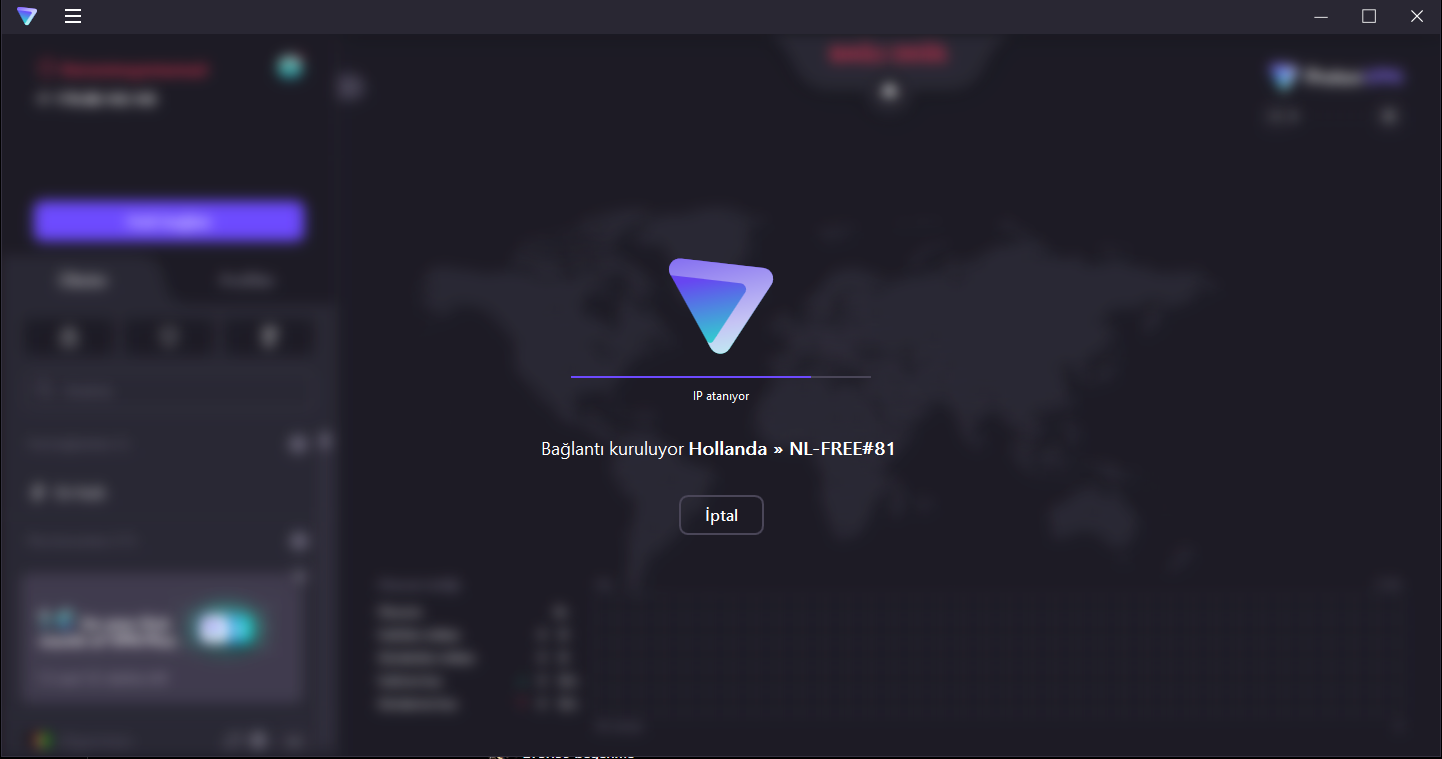This screenshot has width=1442, height=759.
Task: Click the purple quick connect button in sidebar
Action: pyautogui.click(x=169, y=221)
